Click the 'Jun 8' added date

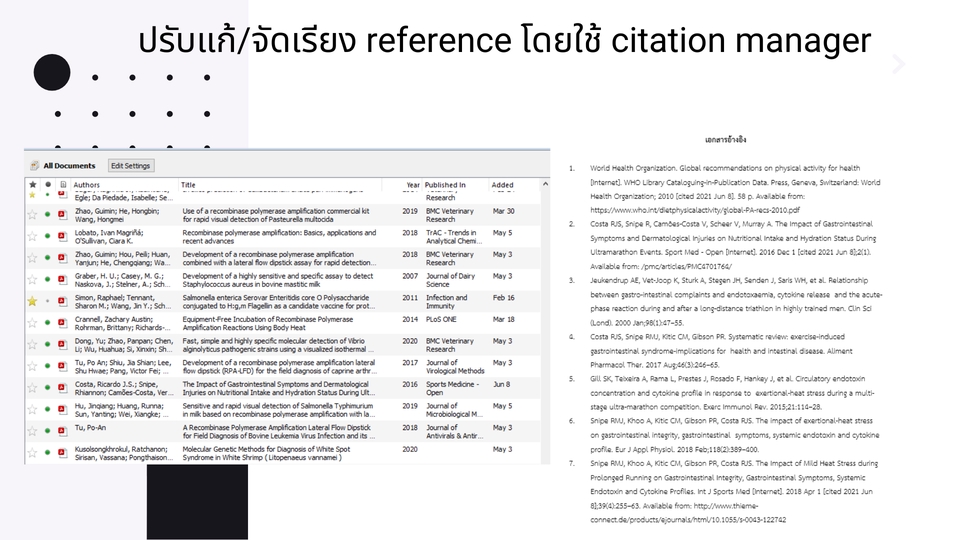(x=501, y=384)
